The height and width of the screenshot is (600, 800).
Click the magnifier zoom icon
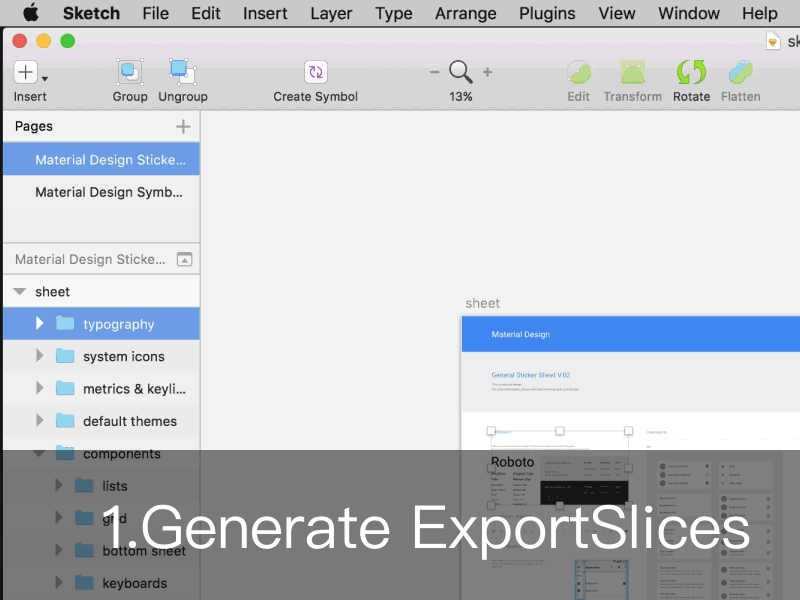[460, 72]
